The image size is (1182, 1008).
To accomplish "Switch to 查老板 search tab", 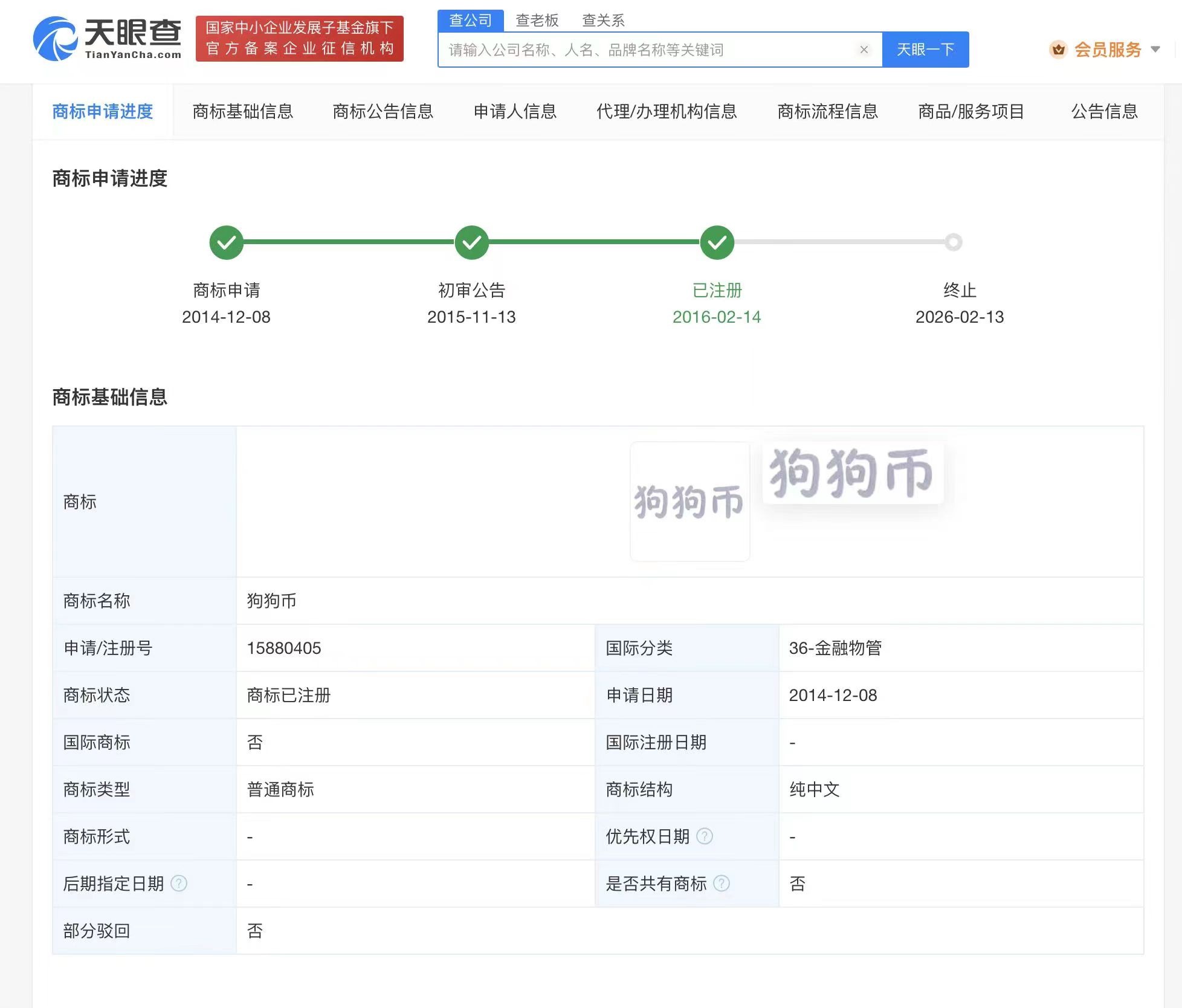I will tap(537, 21).
